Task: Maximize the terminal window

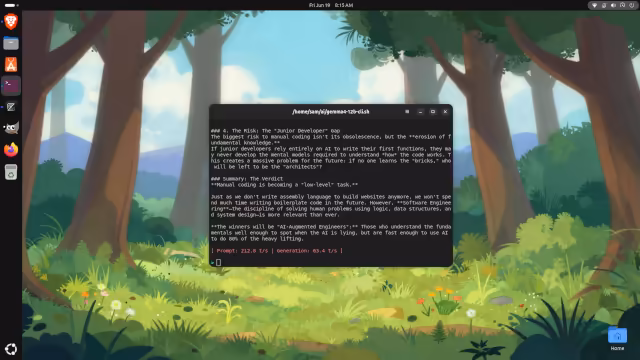Action: pos(433,111)
